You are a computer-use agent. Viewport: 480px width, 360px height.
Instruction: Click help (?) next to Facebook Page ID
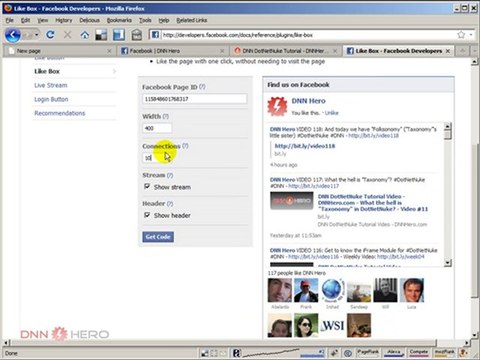(202, 87)
